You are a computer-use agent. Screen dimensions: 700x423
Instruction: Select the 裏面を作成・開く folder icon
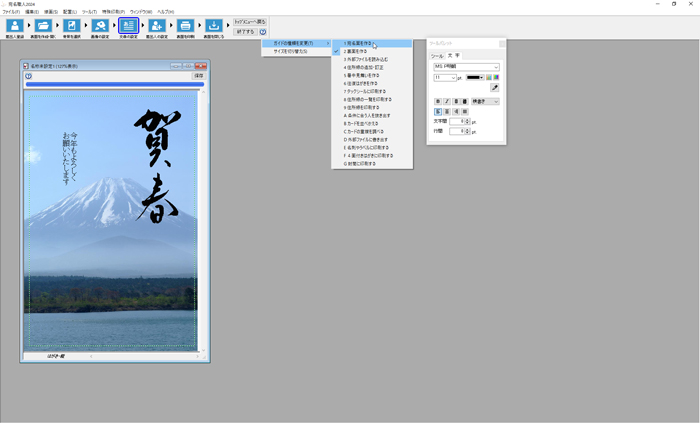(x=43, y=26)
